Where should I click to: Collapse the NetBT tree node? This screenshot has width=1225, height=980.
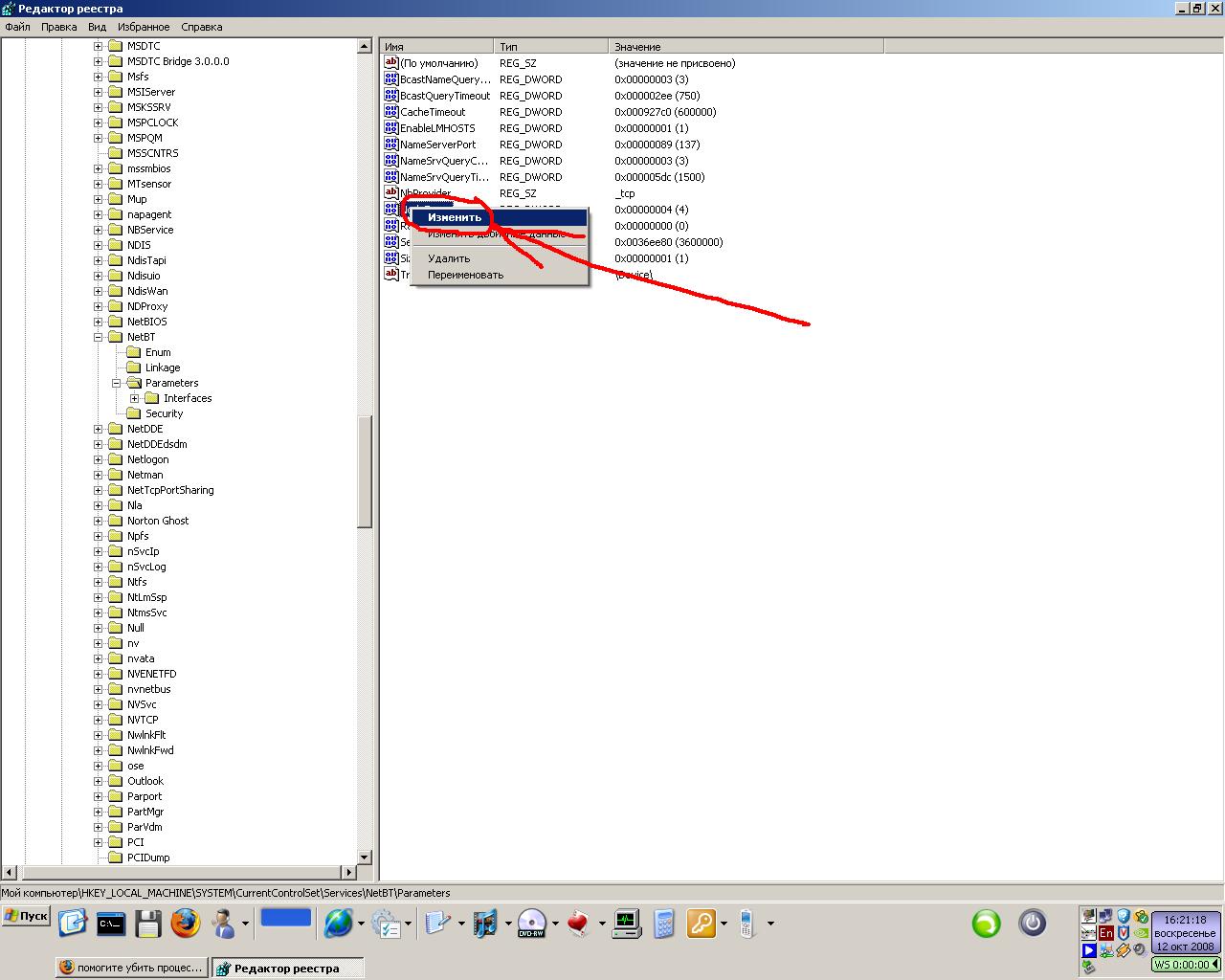coord(99,337)
